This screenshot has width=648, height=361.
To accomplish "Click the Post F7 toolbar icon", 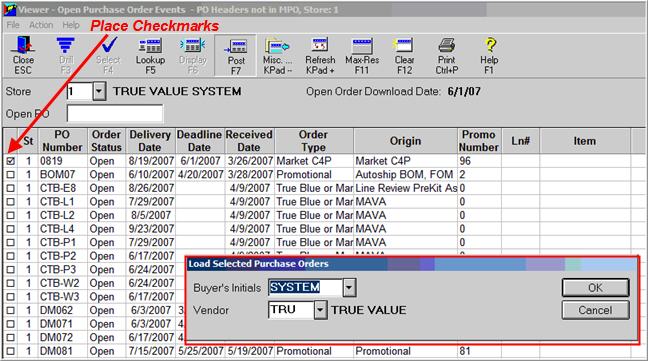I will (x=236, y=56).
